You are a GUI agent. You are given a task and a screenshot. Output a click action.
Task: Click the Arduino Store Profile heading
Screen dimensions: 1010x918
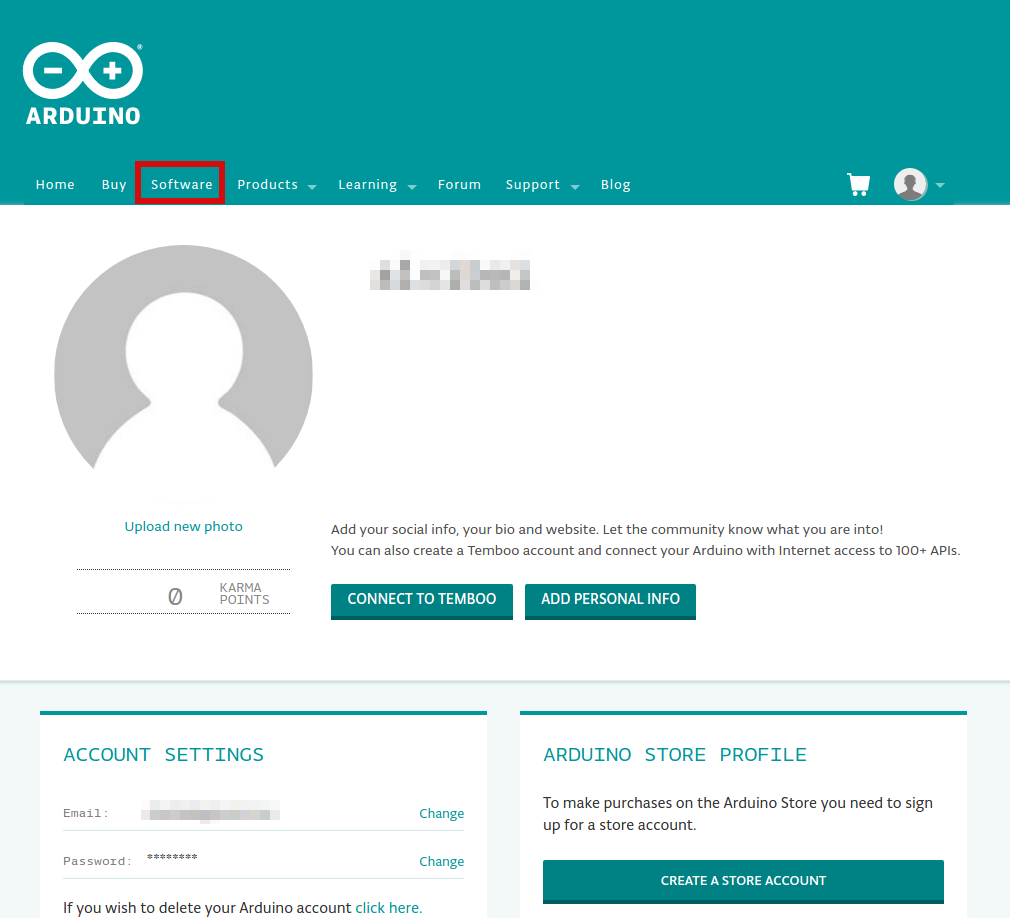pyautogui.click(x=675, y=755)
